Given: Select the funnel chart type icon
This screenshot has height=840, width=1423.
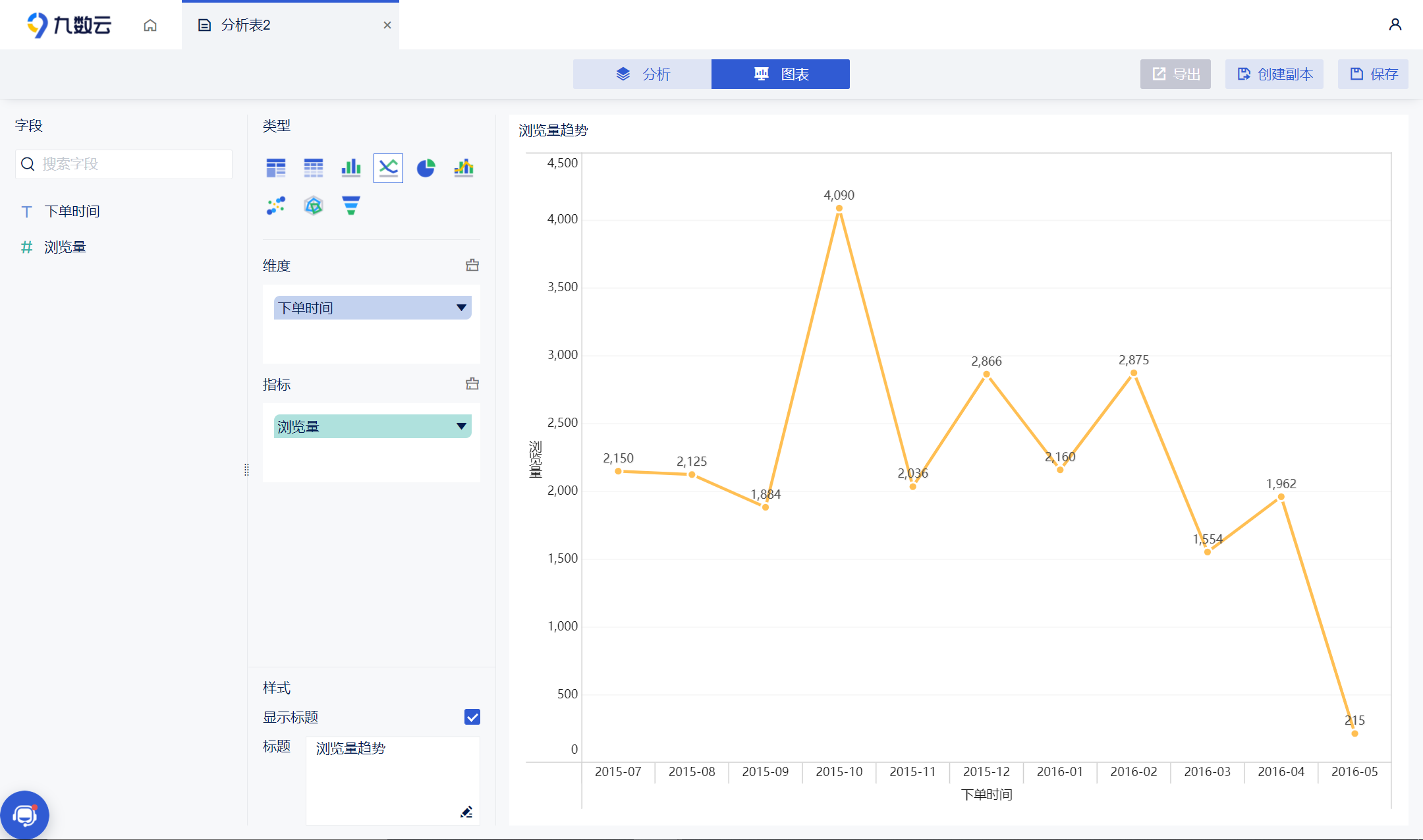Looking at the screenshot, I should pos(351,206).
